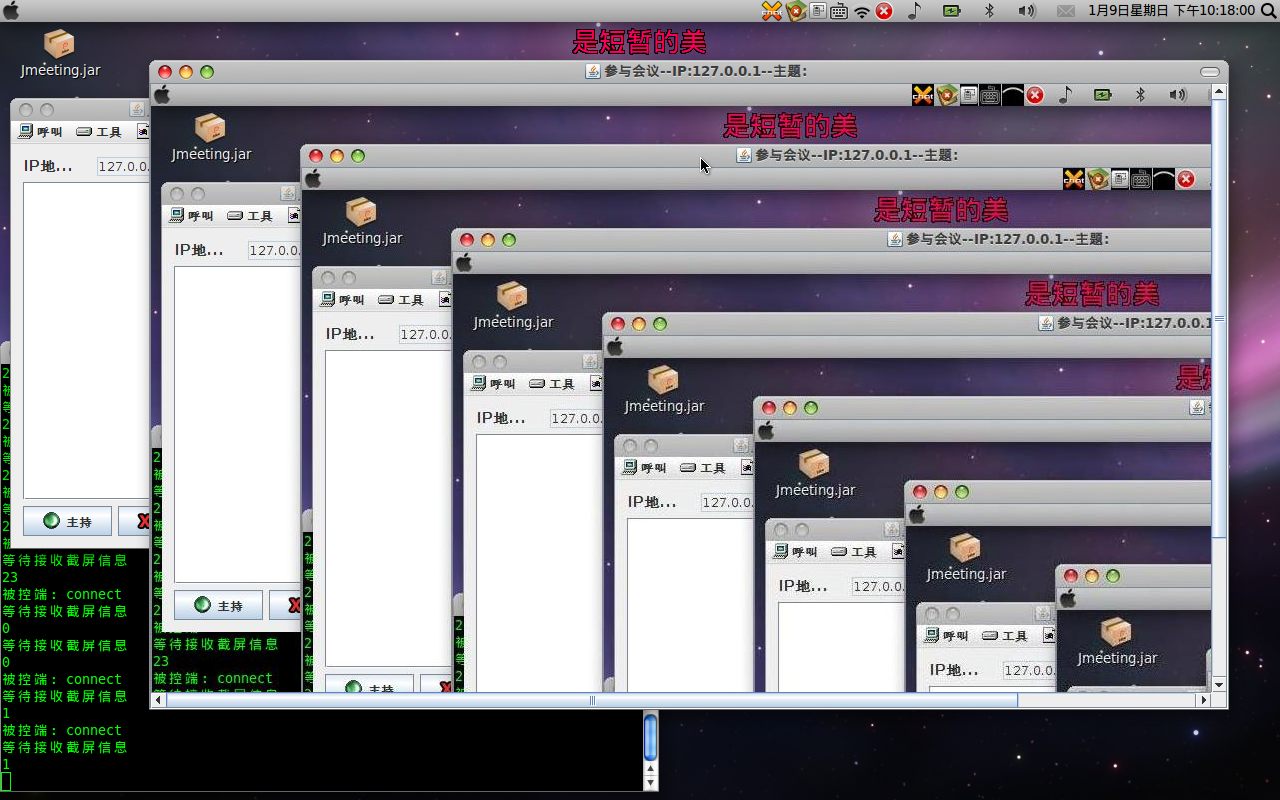1280x800 pixels.
Task: Open the keyboard input icon in the top menu bar
Action: pyautogui.click(x=839, y=11)
